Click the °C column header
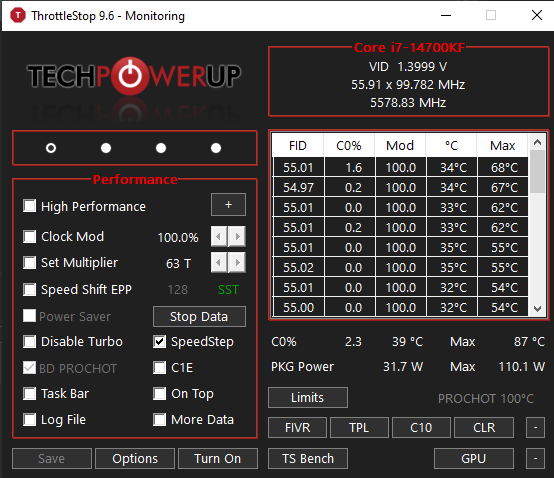554x478 pixels. click(x=451, y=146)
